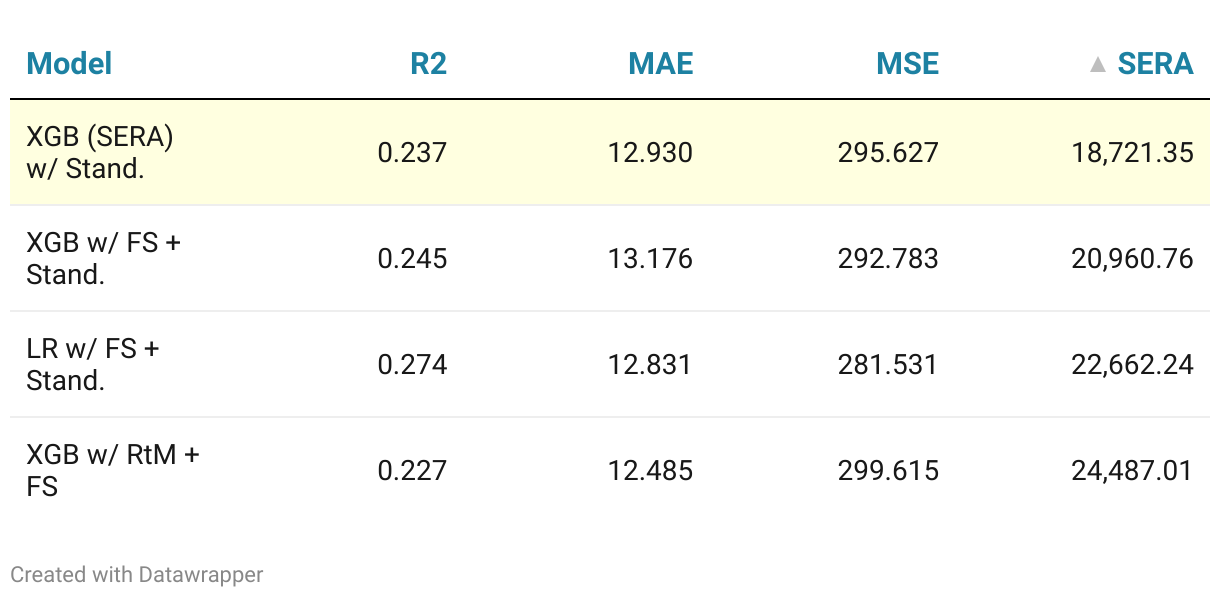
Task: Sort by the MAE column header
Action: pyautogui.click(x=660, y=64)
